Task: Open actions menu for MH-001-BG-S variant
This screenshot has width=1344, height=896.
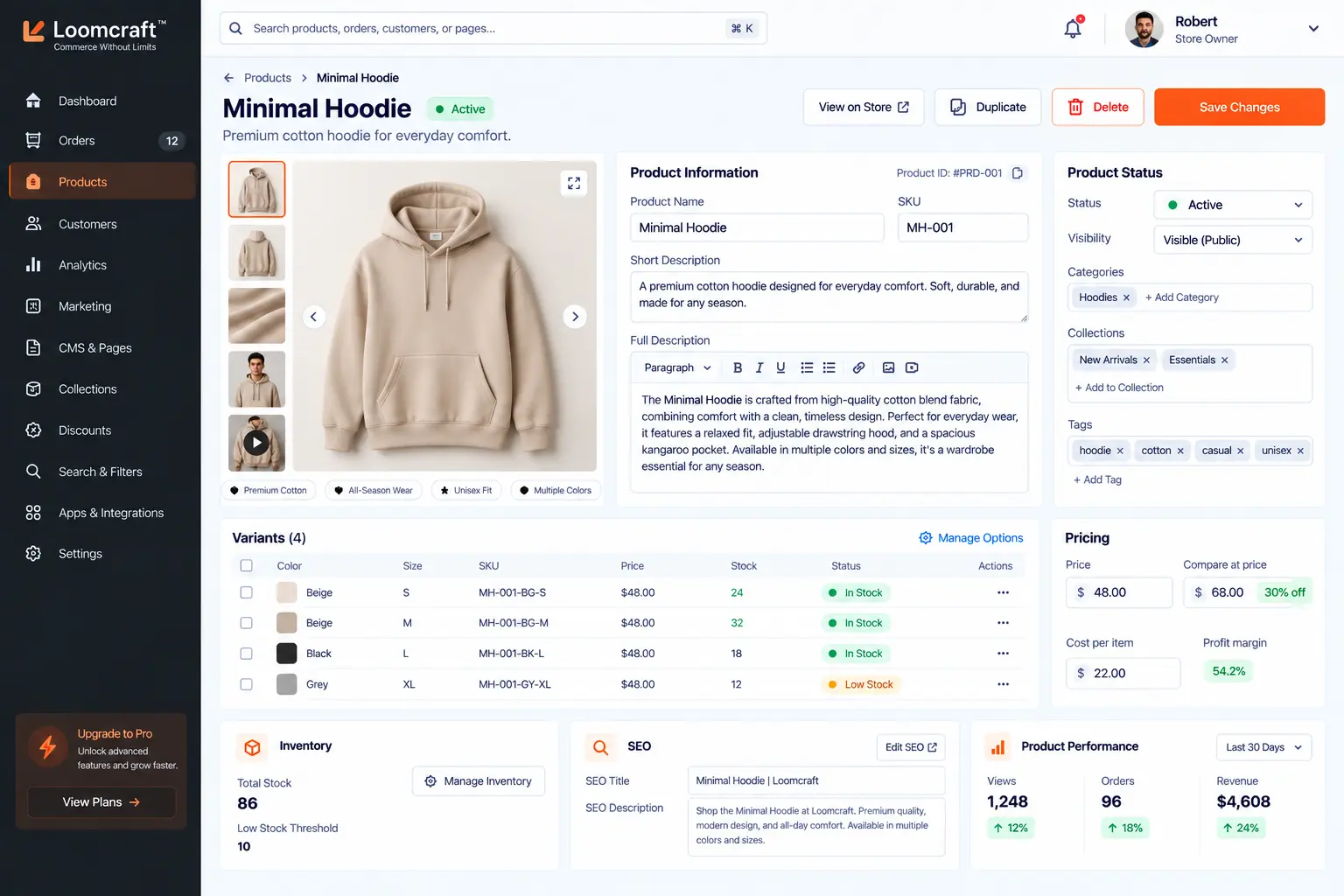Action: coord(1003,592)
